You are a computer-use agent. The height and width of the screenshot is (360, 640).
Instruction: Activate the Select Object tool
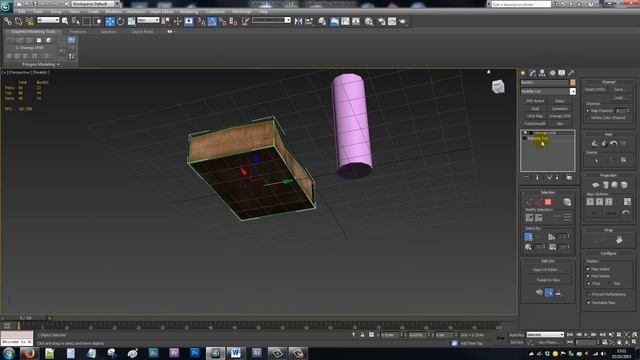[x=64, y=21]
